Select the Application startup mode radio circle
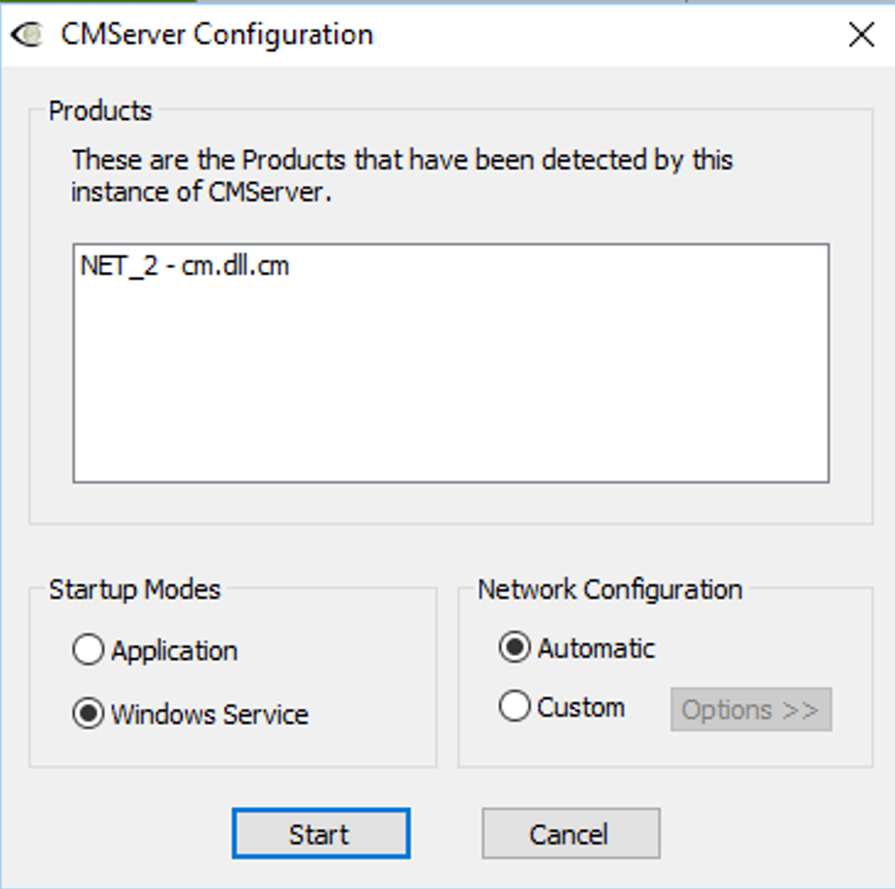Viewport: 895px width, 889px height. (88, 650)
